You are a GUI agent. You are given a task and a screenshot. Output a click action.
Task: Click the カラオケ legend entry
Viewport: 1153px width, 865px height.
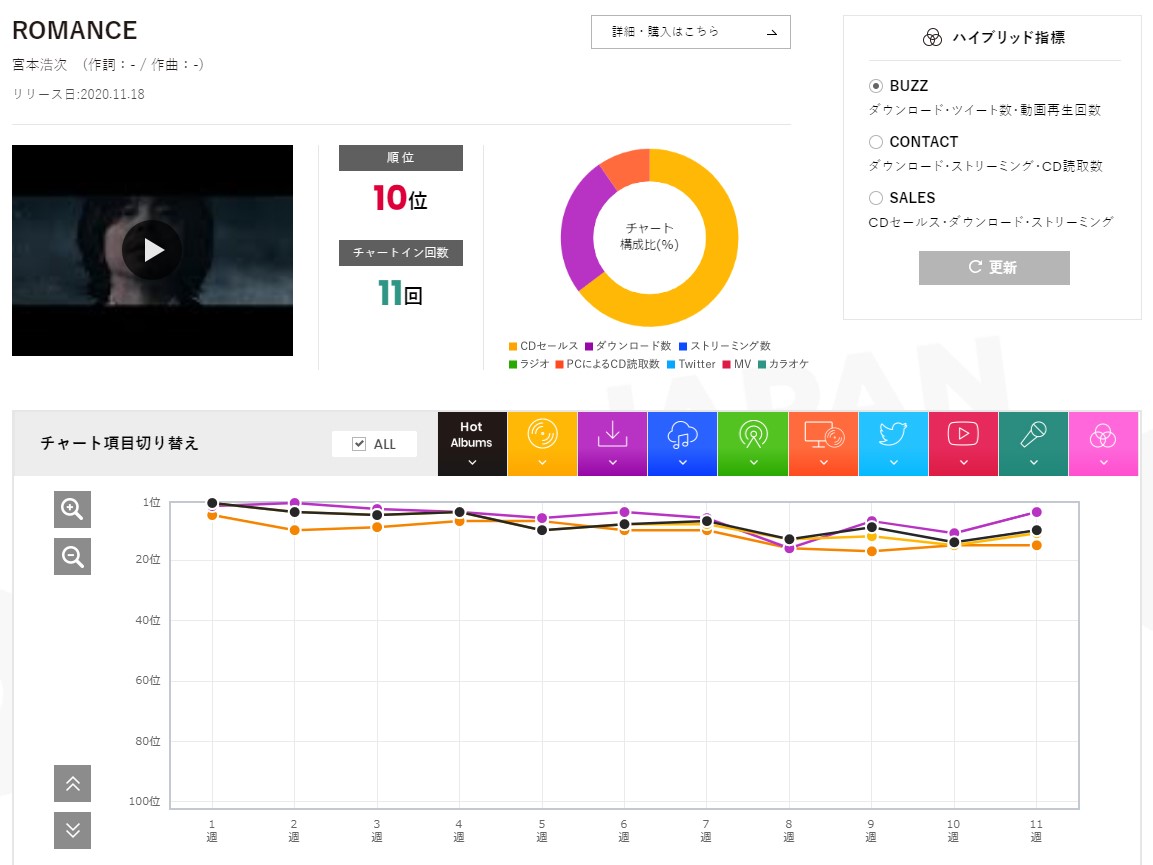tap(783, 364)
